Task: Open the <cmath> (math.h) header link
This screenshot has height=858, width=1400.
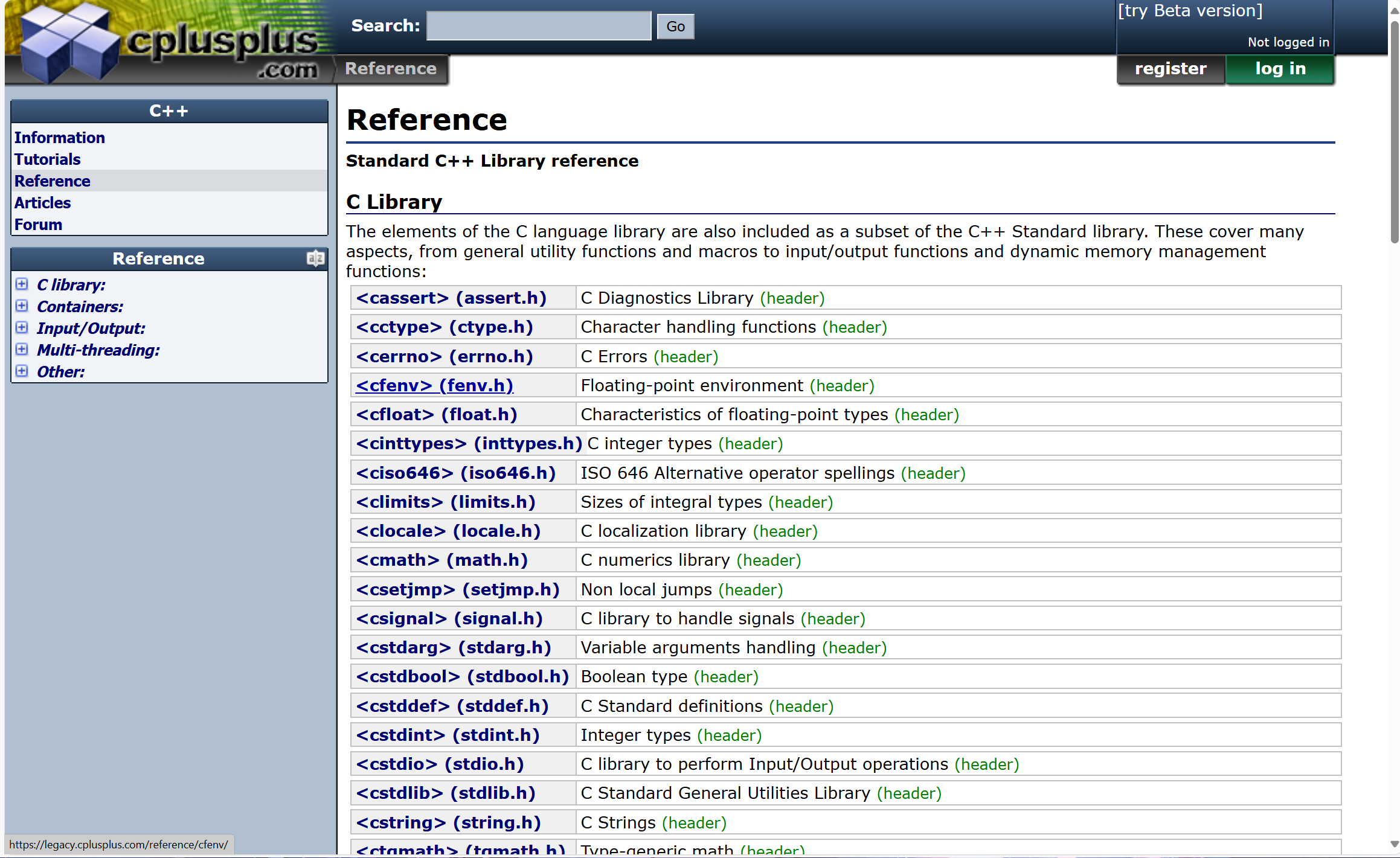Action: (442, 560)
